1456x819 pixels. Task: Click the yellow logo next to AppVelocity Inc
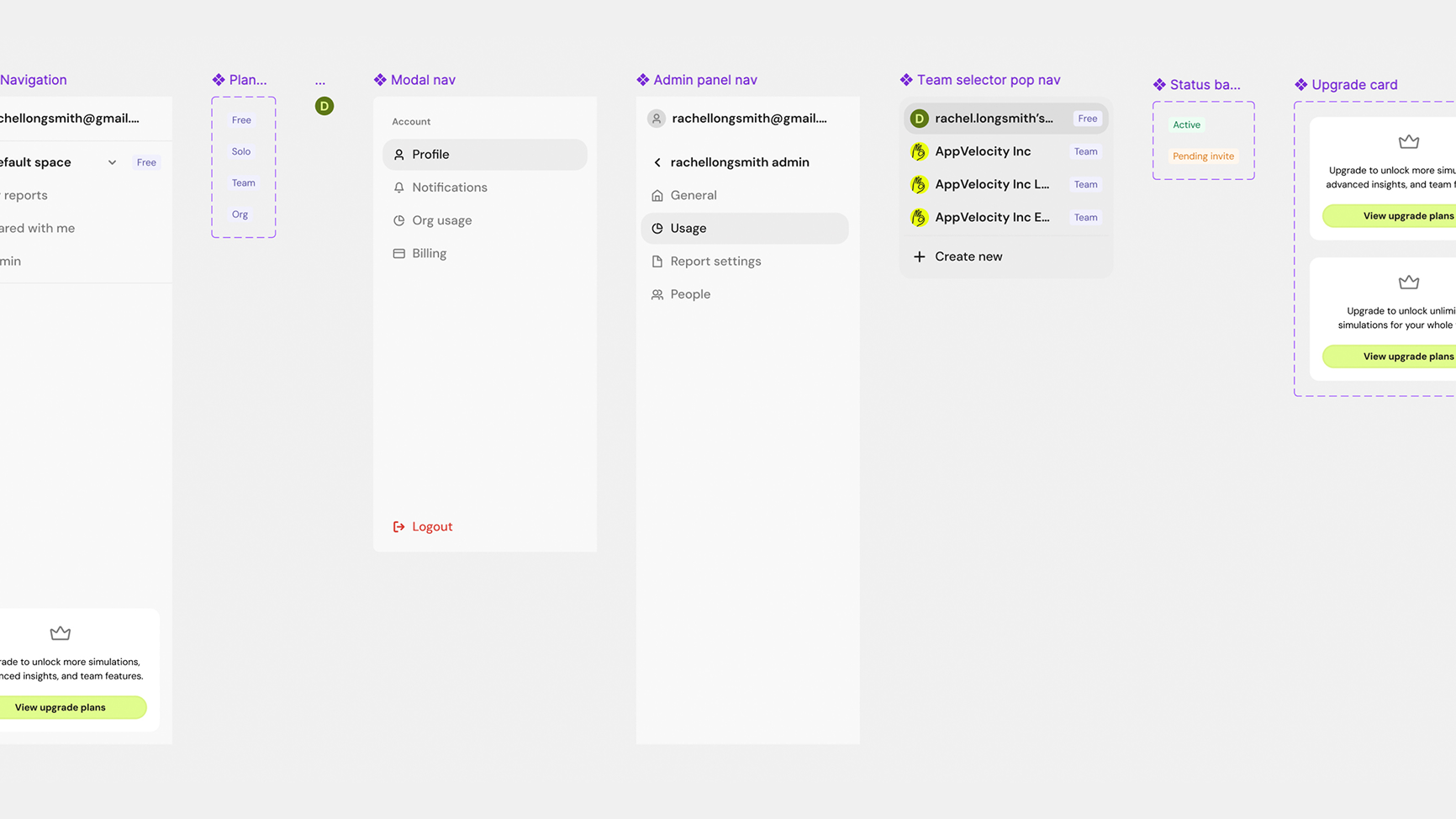(x=920, y=151)
